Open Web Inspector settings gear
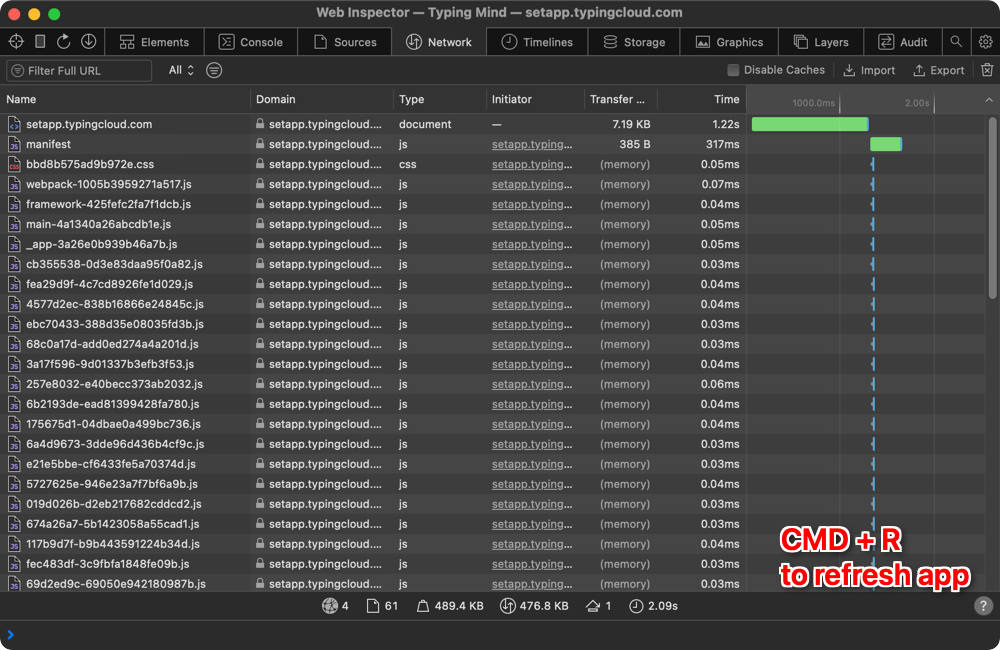This screenshot has width=1000, height=650. (985, 41)
